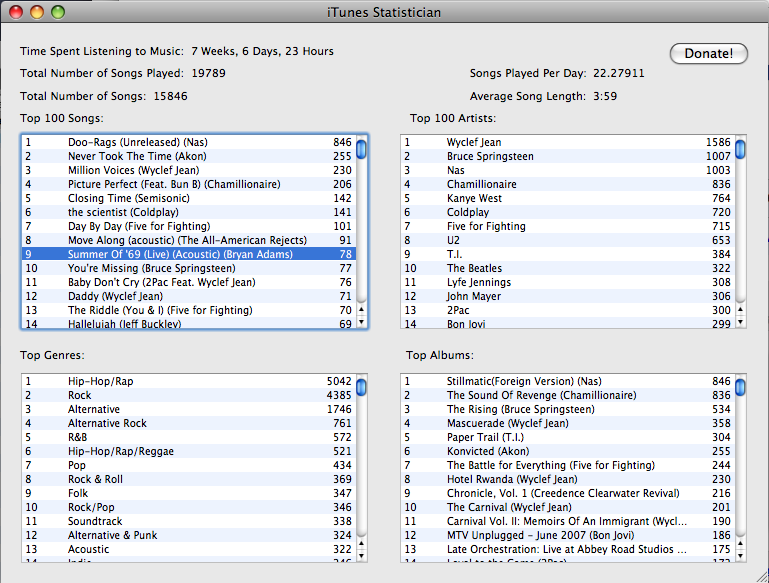Zoom the iTunes Statistician window
The height and width of the screenshot is (583, 769).
point(58,12)
